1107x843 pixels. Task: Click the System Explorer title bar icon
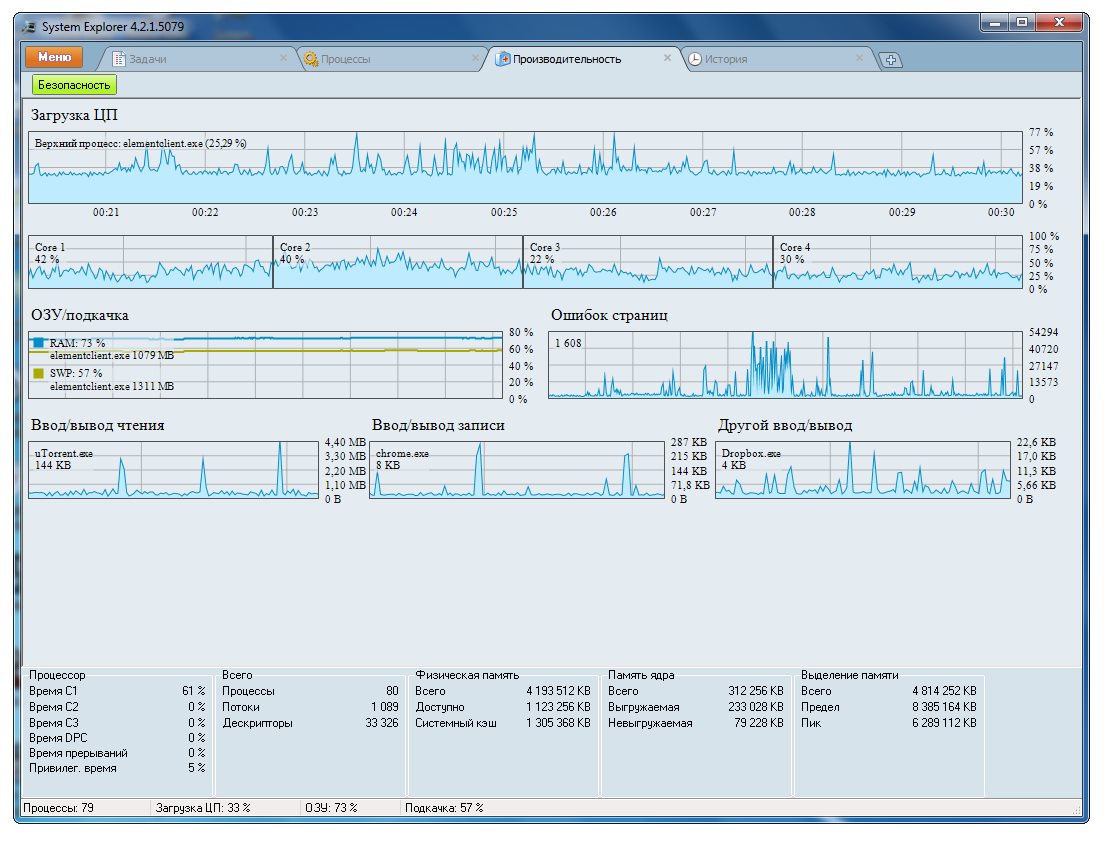pos(29,25)
